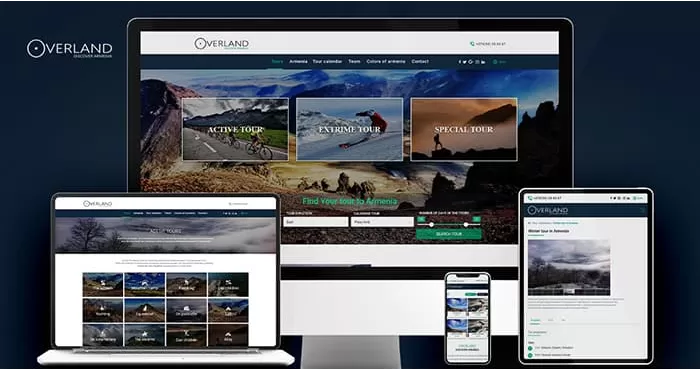Open the winter landscape photo on the tablet
This screenshot has height=370, width=700.
[569, 267]
